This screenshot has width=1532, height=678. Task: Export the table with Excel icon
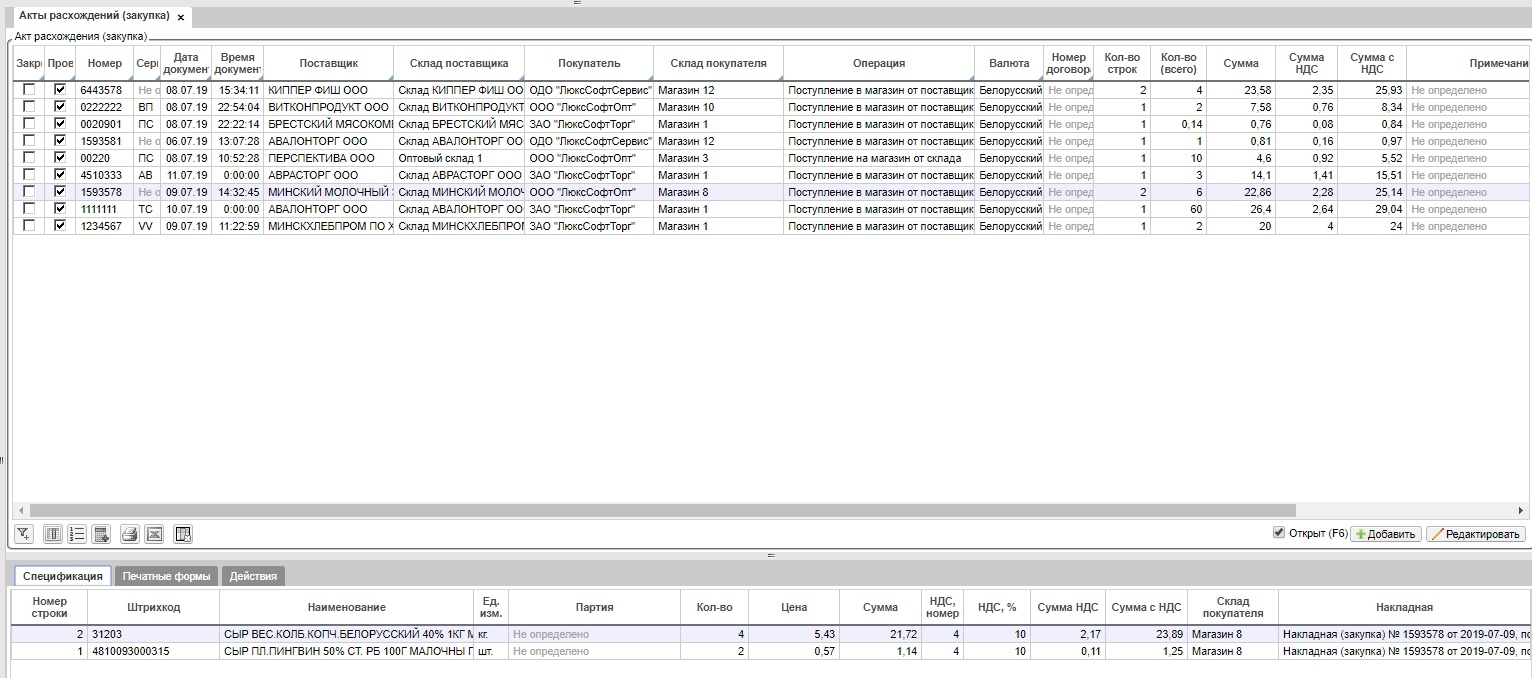[x=154, y=535]
